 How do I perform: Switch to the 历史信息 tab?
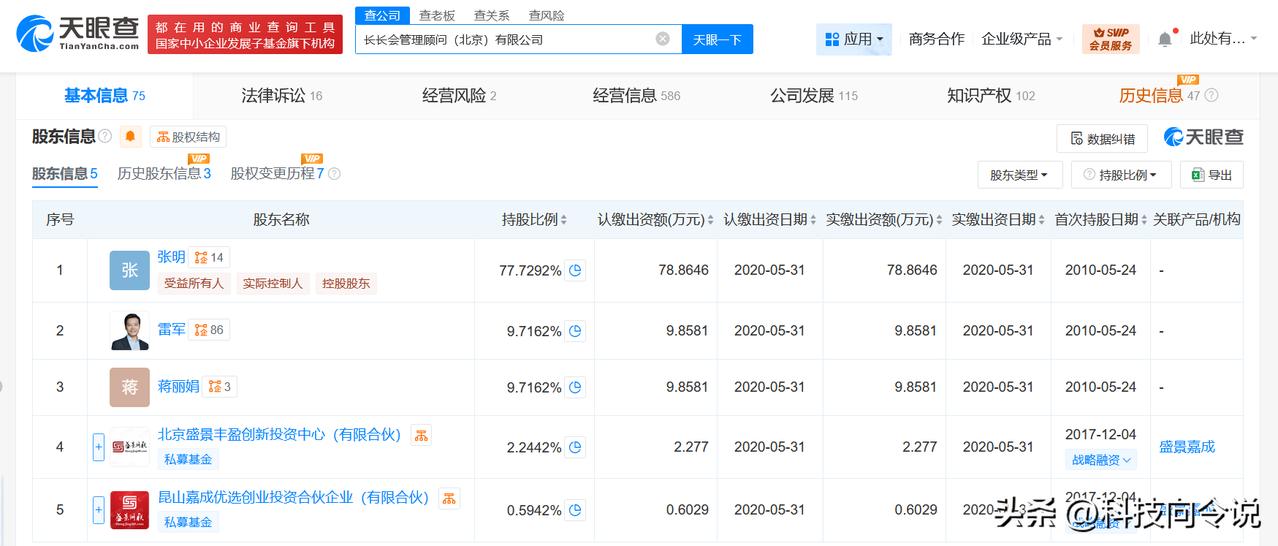point(1159,96)
